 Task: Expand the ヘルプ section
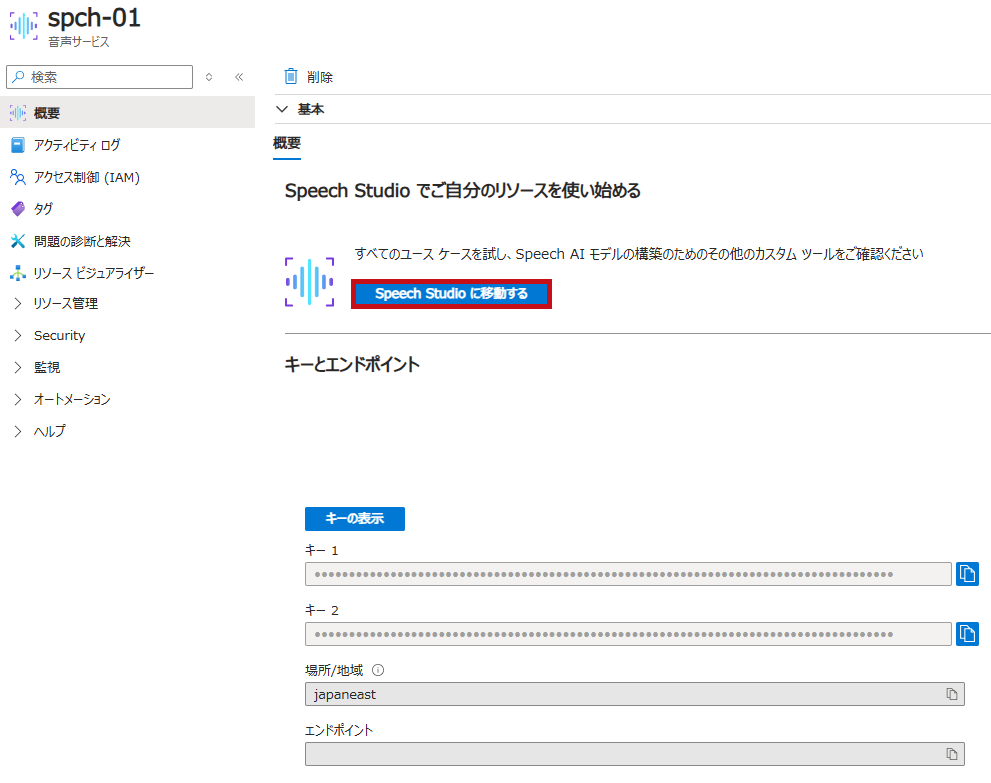[18, 431]
